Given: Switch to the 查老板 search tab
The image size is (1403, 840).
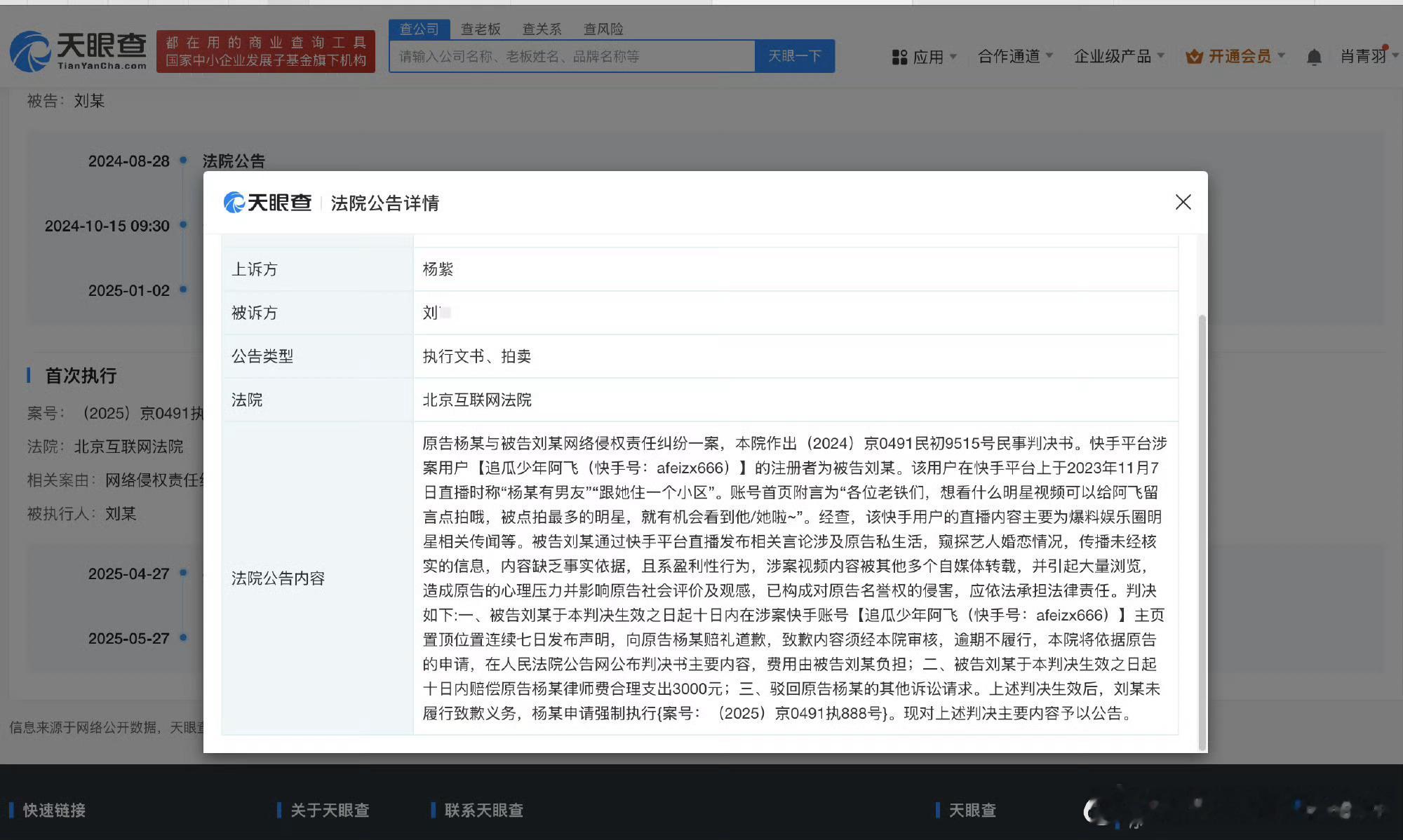Looking at the screenshot, I should pyautogui.click(x=481, y=29).
